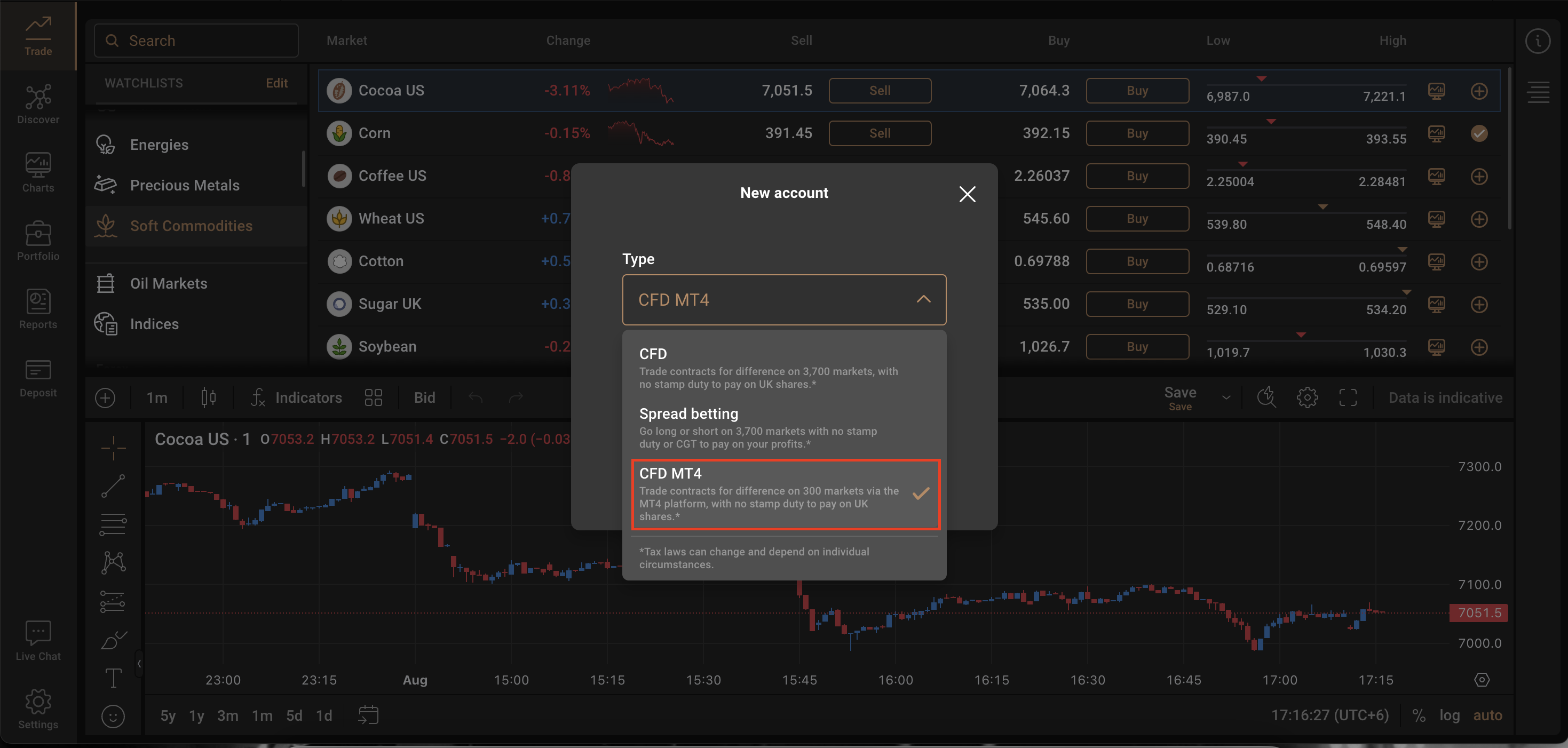Open the Discover section in sidebar
This screenshot has height=748, width=1568.
tap(38, 104)
